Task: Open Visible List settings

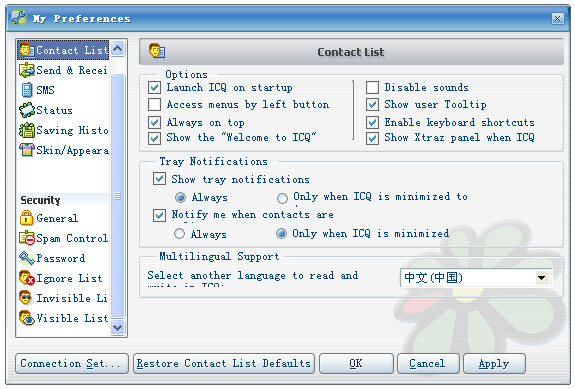Action: coord(63,318)
